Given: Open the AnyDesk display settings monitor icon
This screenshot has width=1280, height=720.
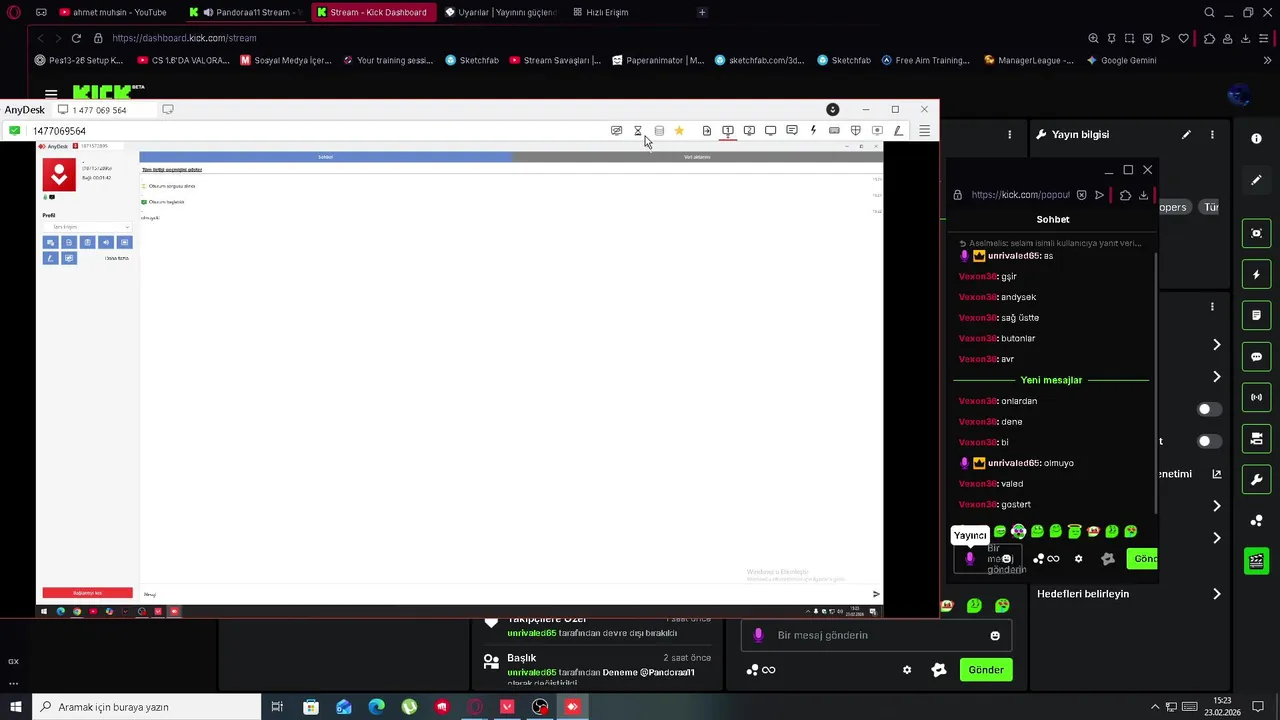Looking at the screenshot, I should pyautogui.click(x=770, y=131).
